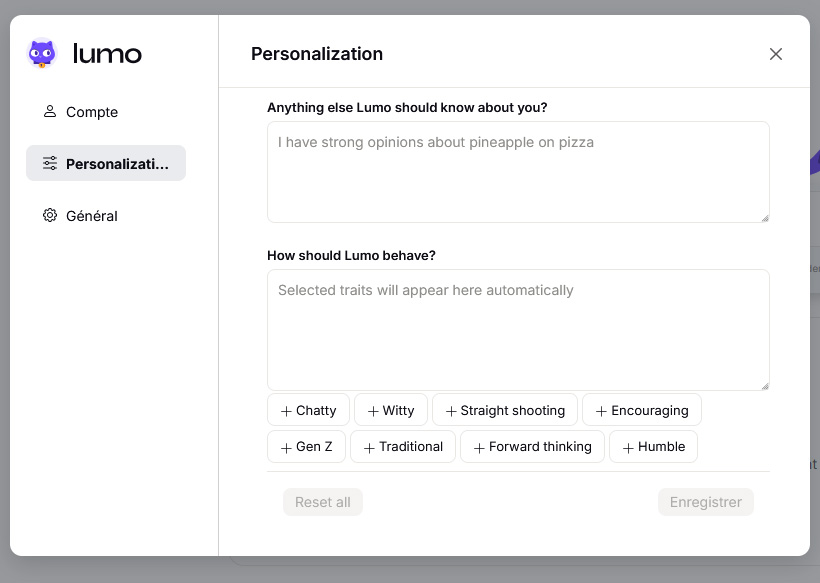
Task: Focus the "Anything else Lumo should know" textarea
Action: pyautogui.click(x=518, y=172)
